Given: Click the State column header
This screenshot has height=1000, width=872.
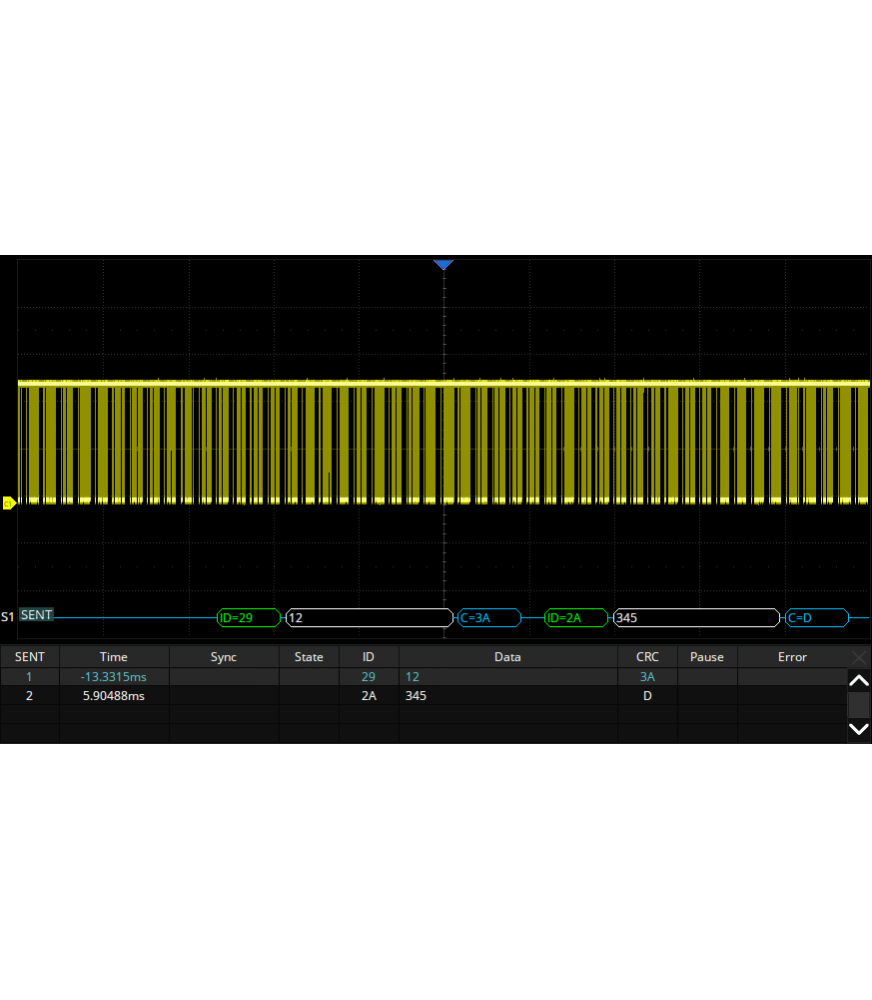Looking at the screenshot, I should (x=309, y=657).
